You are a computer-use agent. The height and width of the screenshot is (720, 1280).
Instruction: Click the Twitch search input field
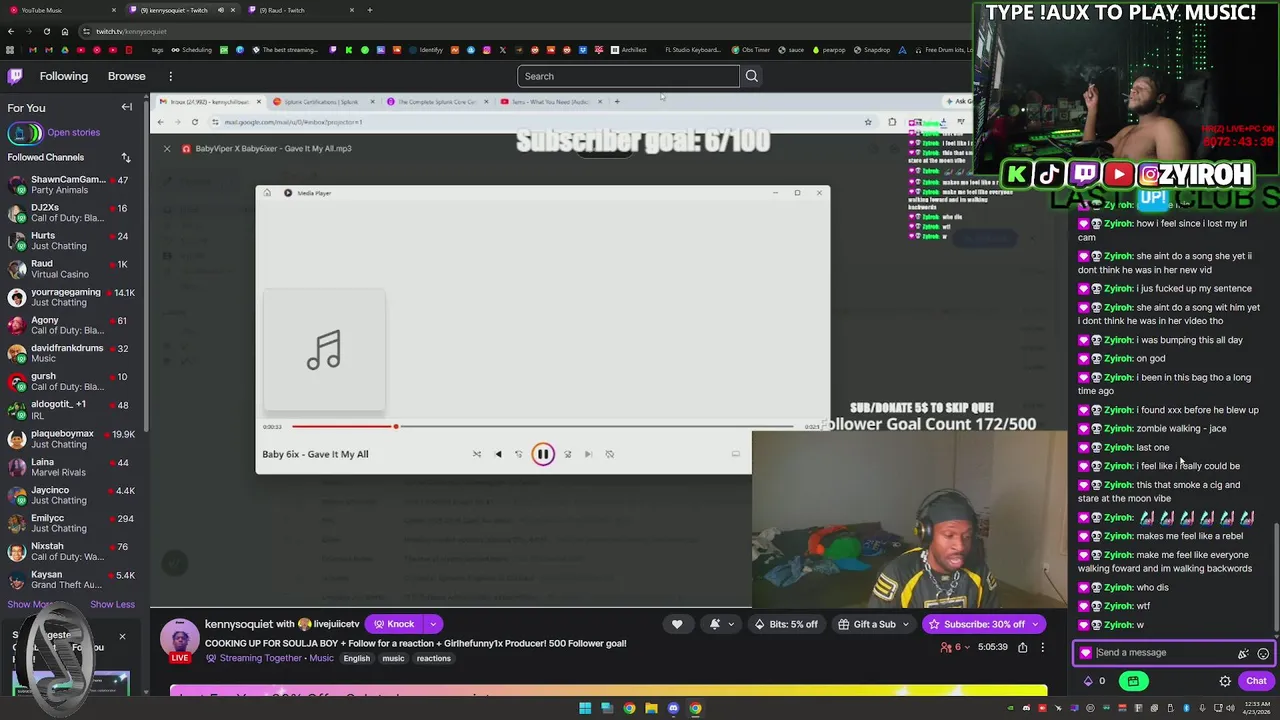point(628,76)
